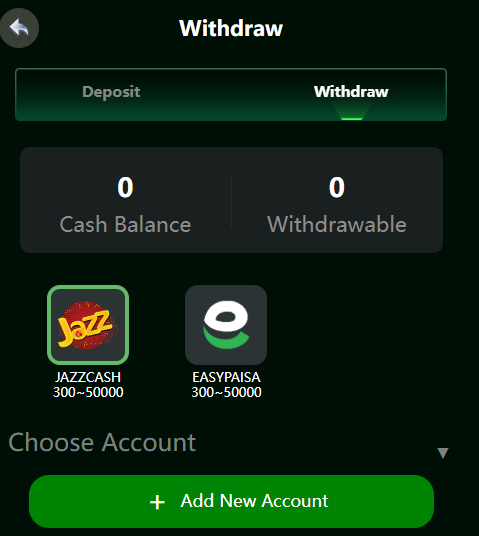Choose the EASYPAISA text label

coord(226,377)
